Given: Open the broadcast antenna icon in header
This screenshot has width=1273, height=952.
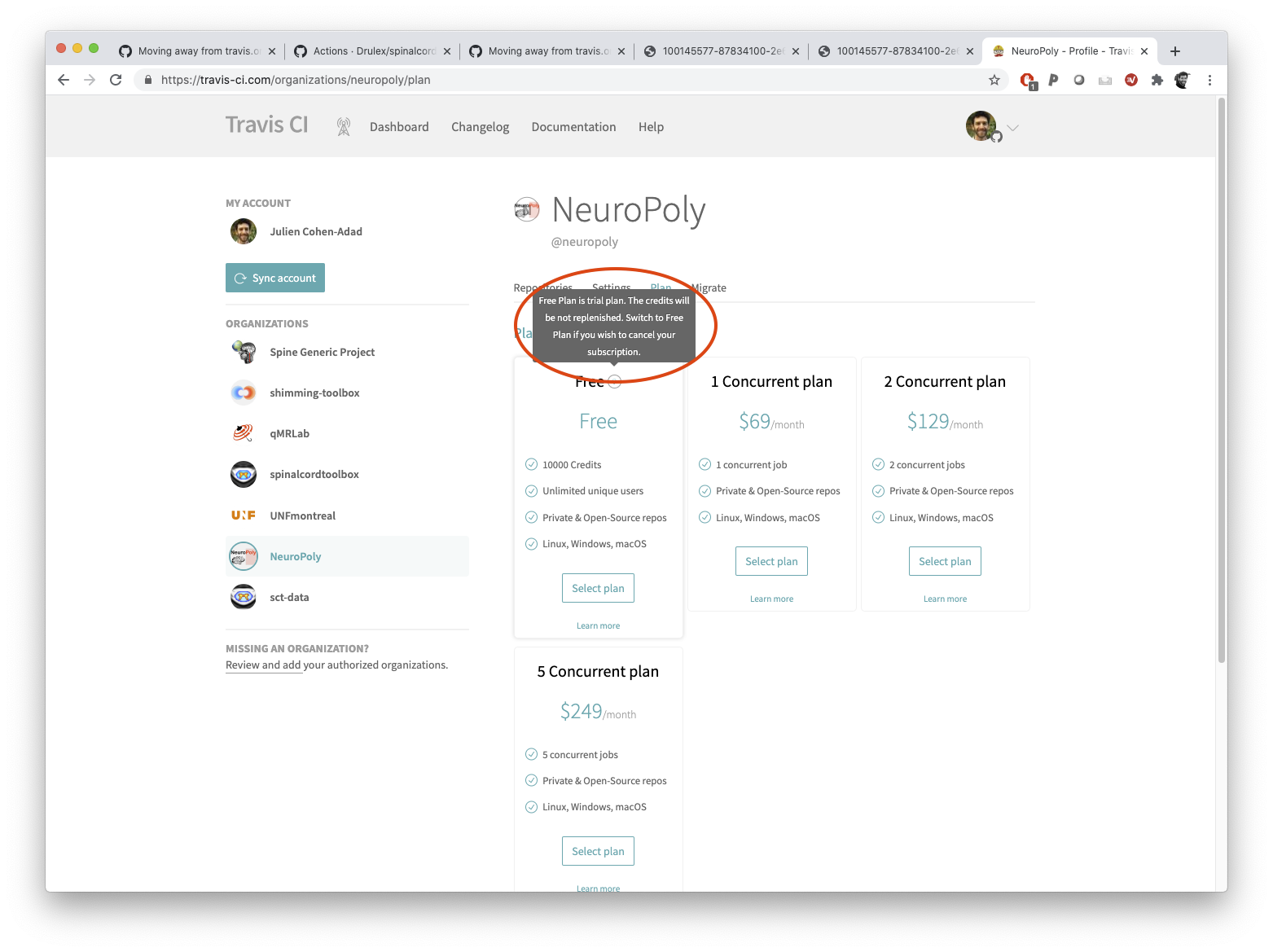Looking at the screenshot, I should tap(344, 126).
